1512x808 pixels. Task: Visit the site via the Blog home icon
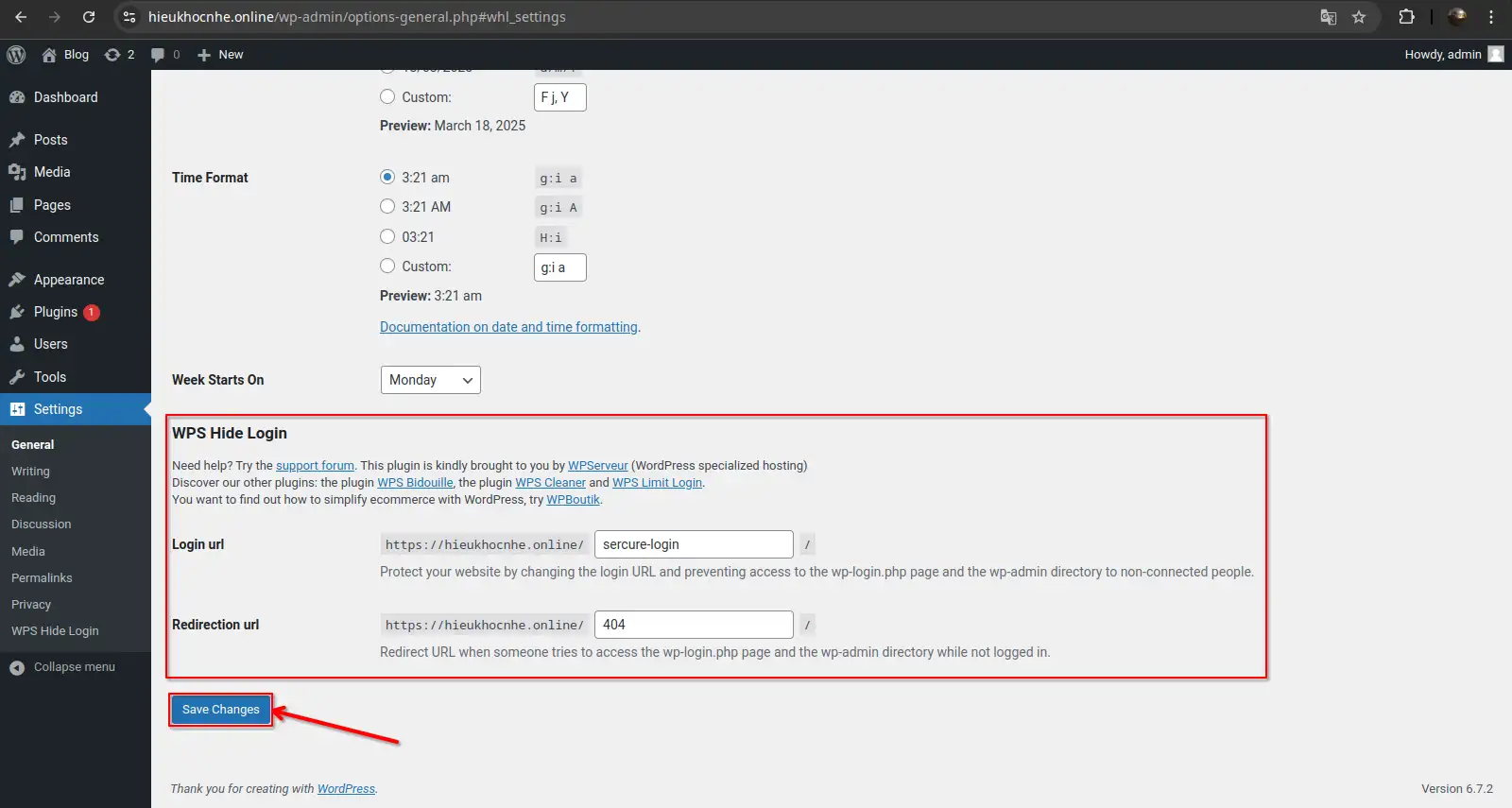[x=49, y=55]
